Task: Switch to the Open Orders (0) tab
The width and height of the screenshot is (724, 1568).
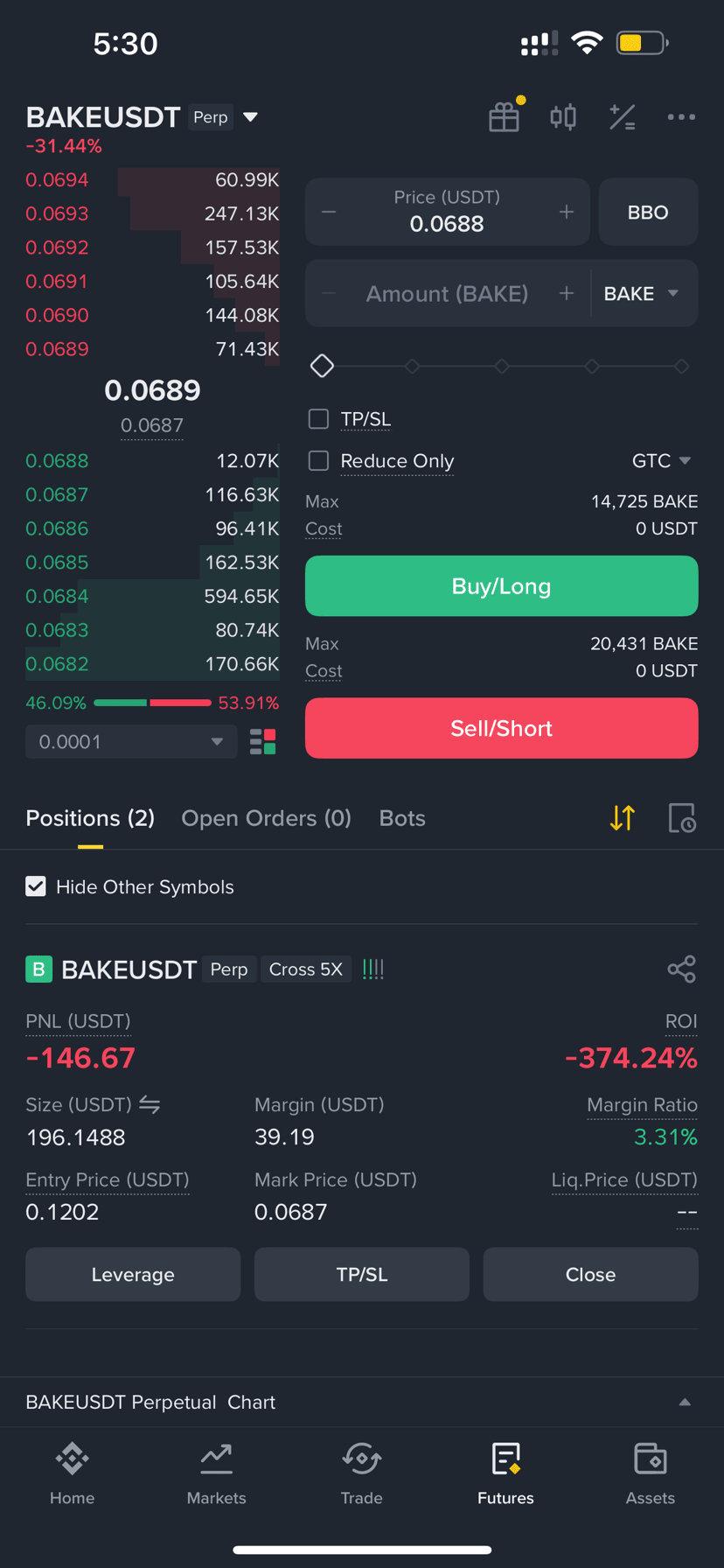Action: (266, 818)
